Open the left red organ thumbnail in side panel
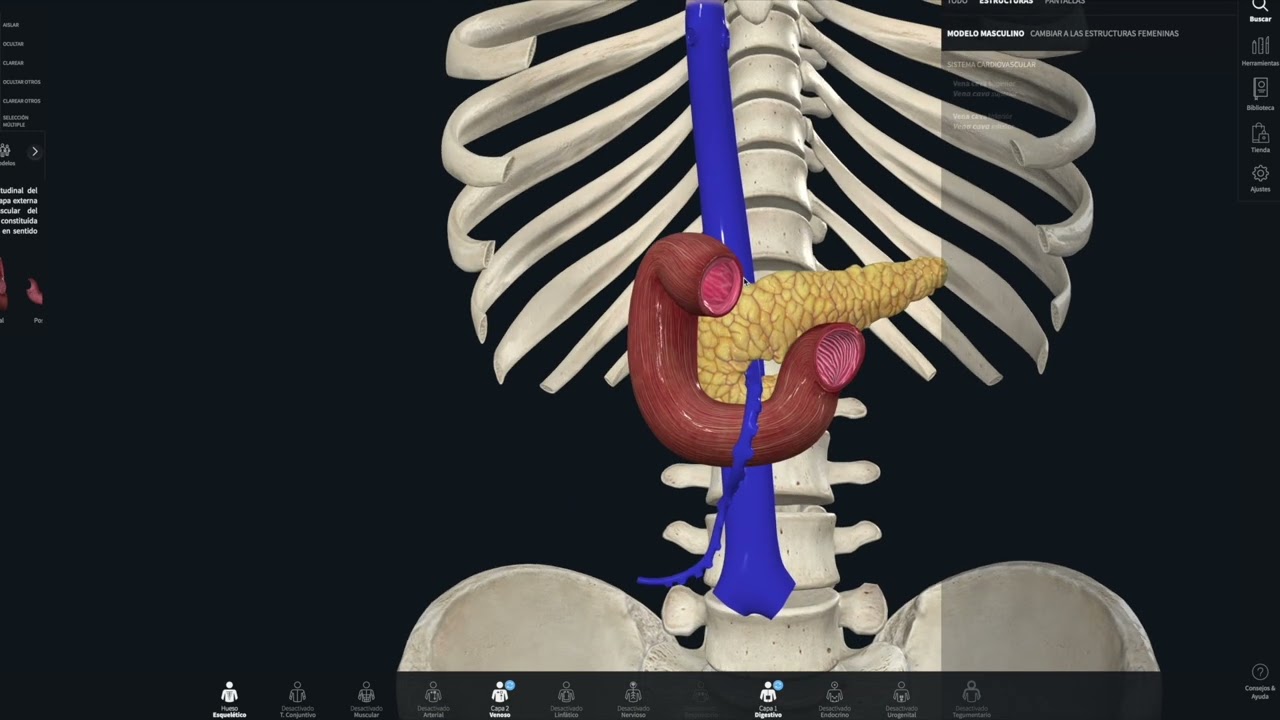This screenshot has width=1280, height=720. pos(3,285)
